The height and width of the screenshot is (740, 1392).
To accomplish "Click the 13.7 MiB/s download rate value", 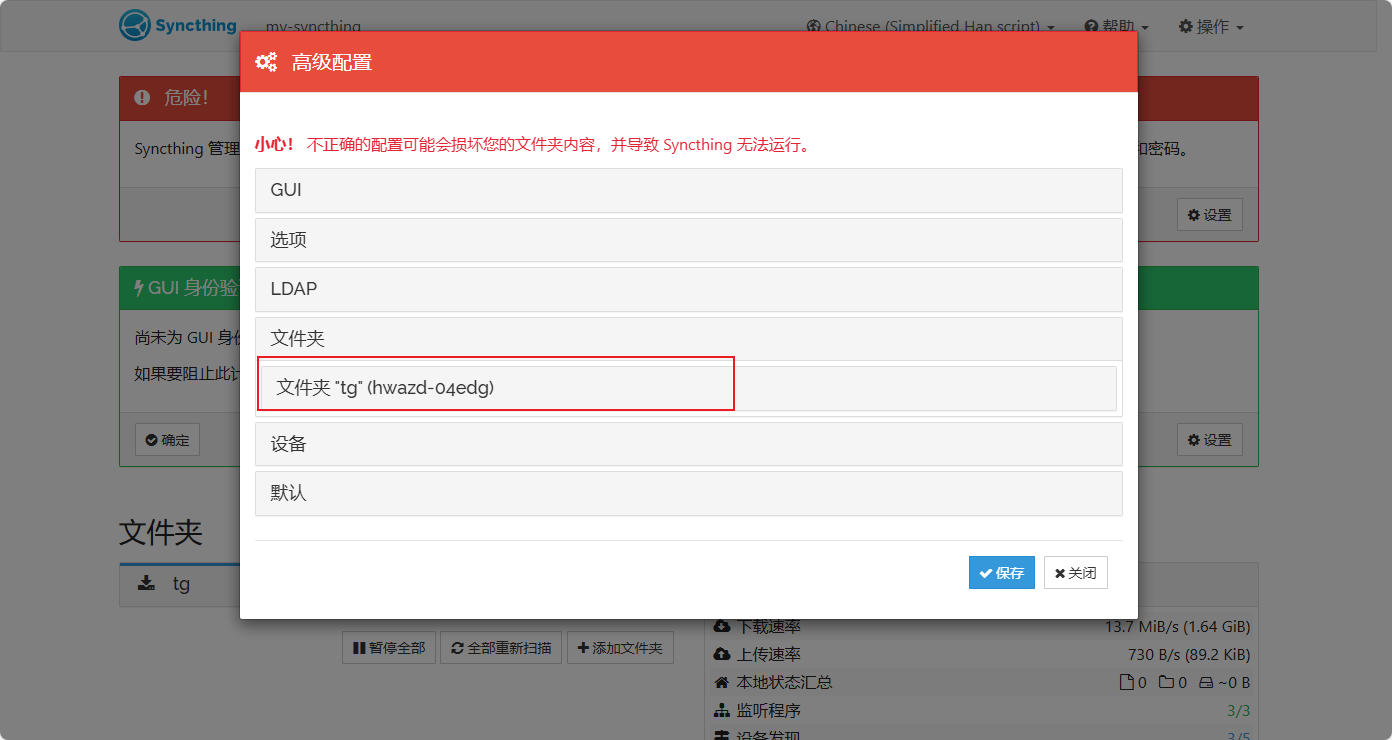I will (x=1177, y=627).
